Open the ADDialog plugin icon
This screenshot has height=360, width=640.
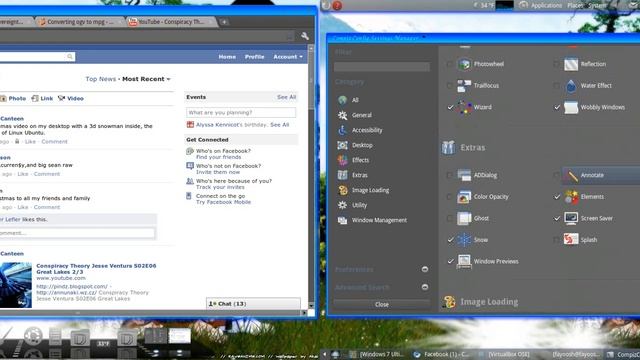click(x=464, y=175)
